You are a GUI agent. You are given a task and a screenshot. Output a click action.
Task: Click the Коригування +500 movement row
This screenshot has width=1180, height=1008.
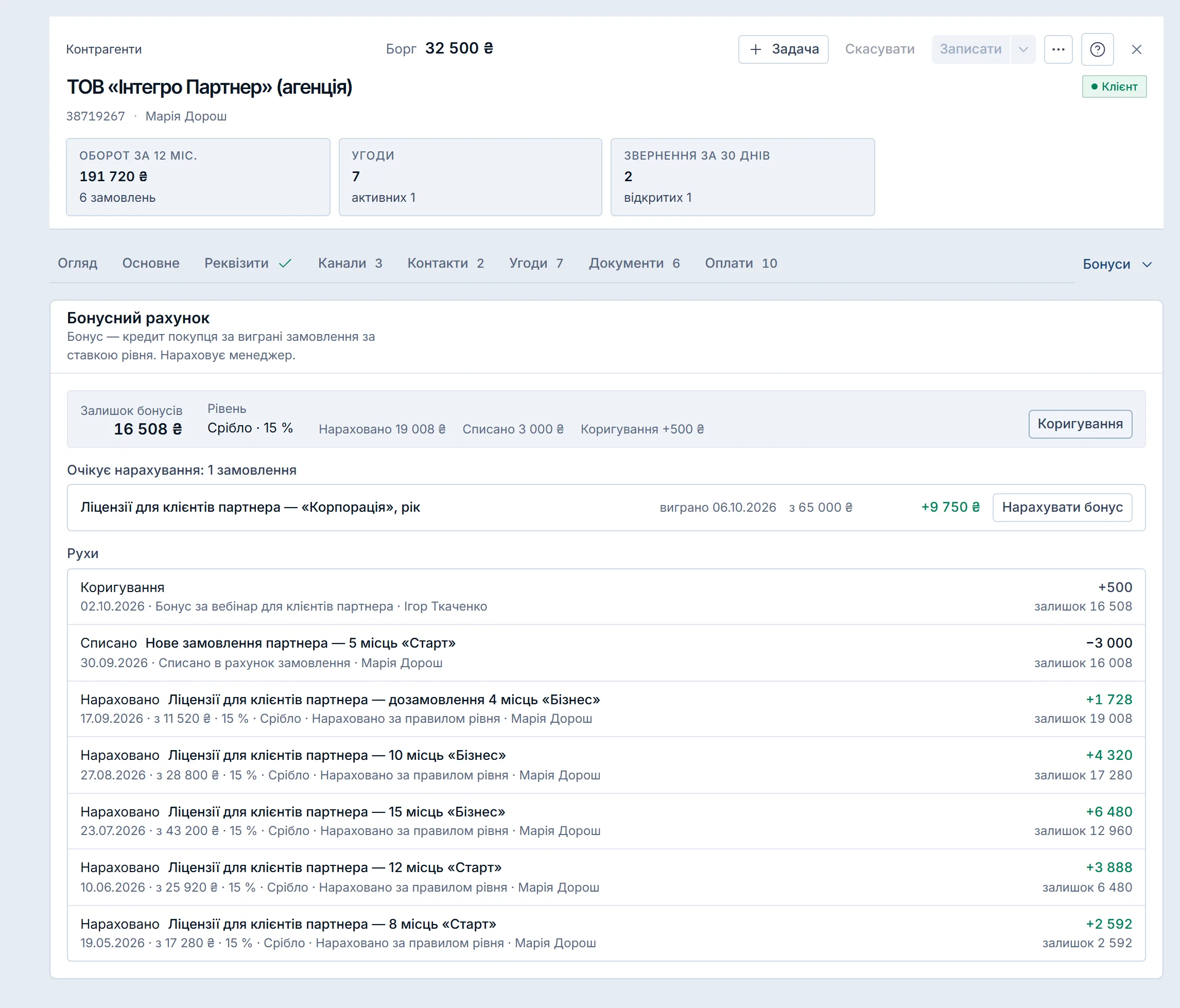click(x=606, y=597)
